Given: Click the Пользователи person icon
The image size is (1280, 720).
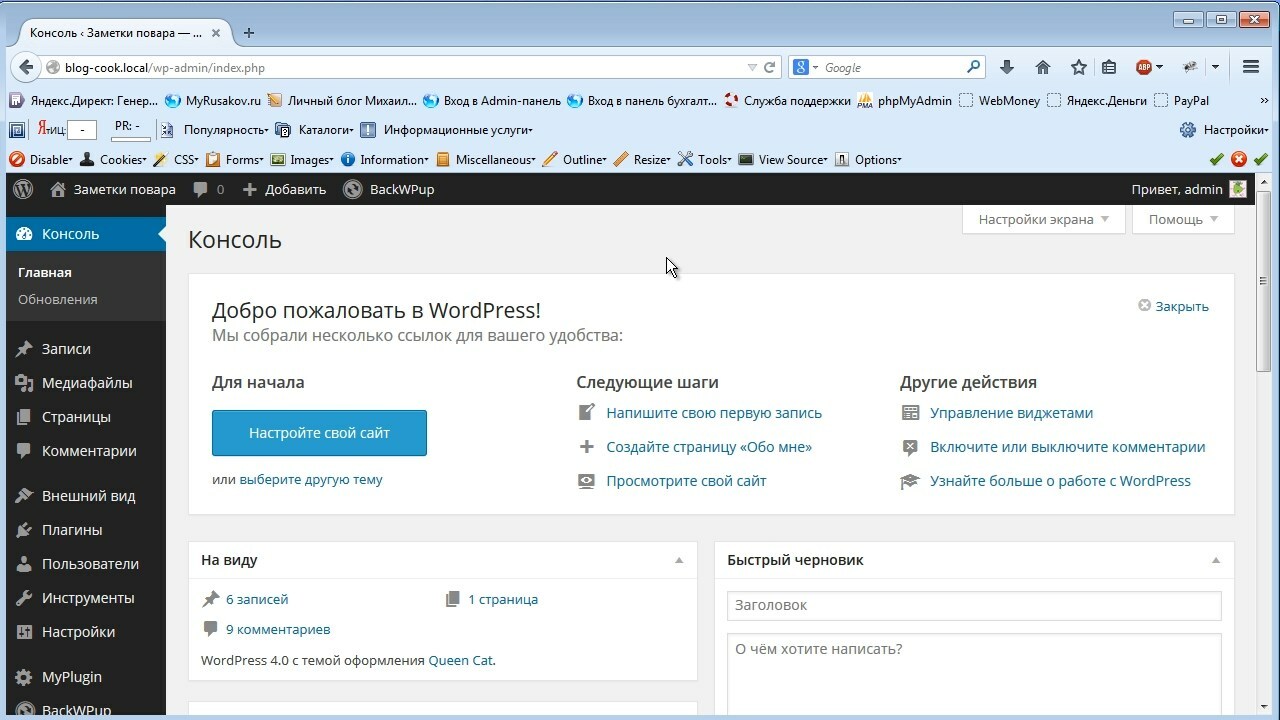Looking at the screenshot, I should (25, 564).
